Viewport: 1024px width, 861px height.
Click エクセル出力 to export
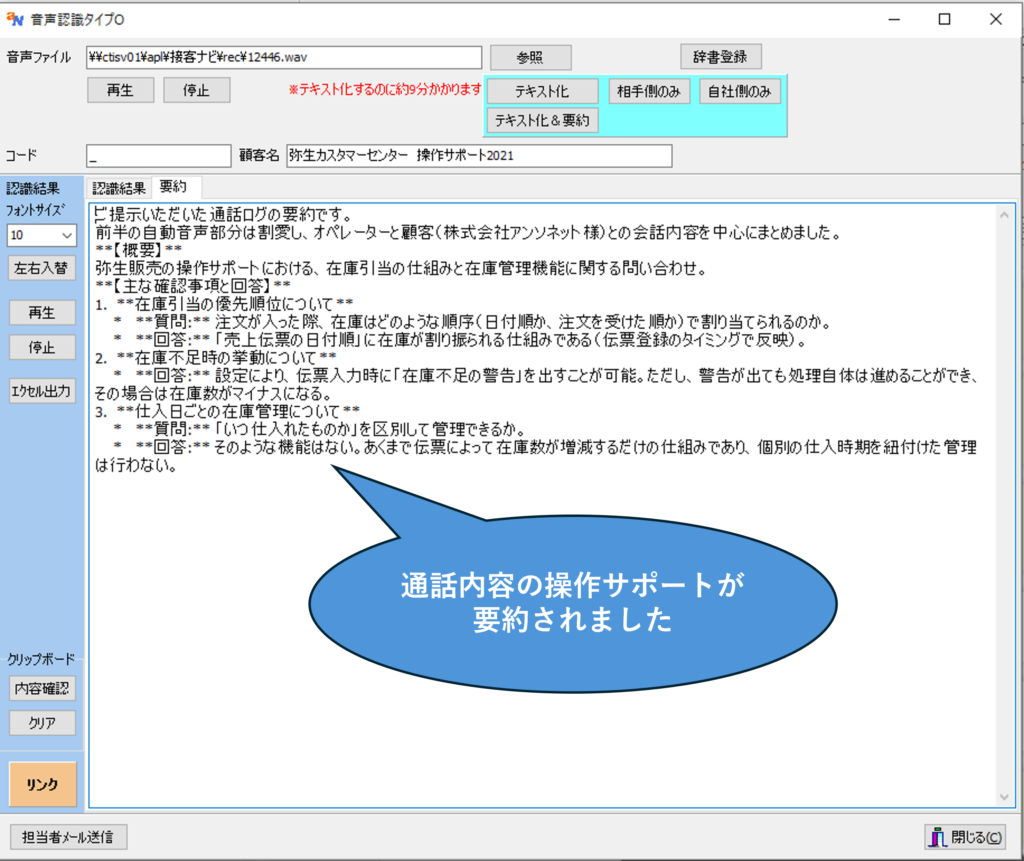[x=41, y=390]
